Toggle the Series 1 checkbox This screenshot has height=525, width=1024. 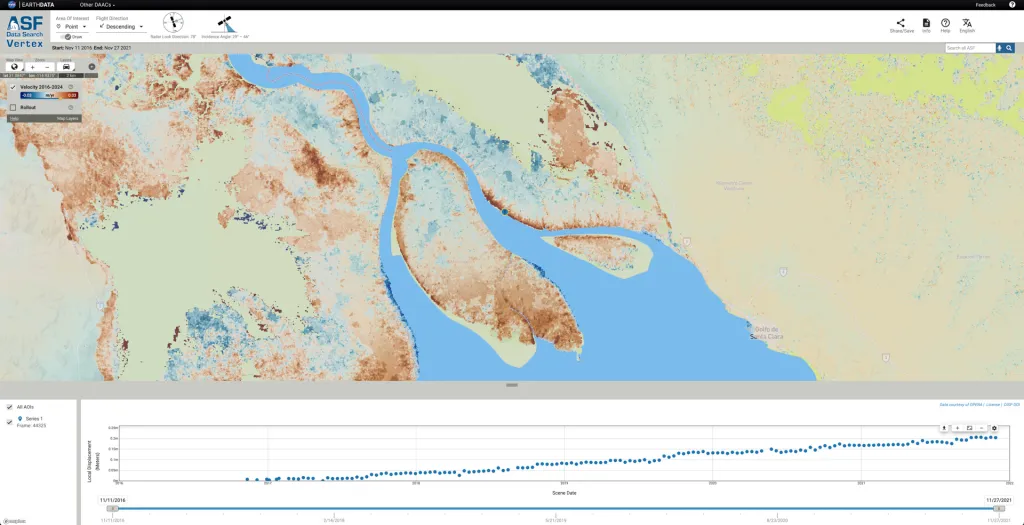[9, 422]
